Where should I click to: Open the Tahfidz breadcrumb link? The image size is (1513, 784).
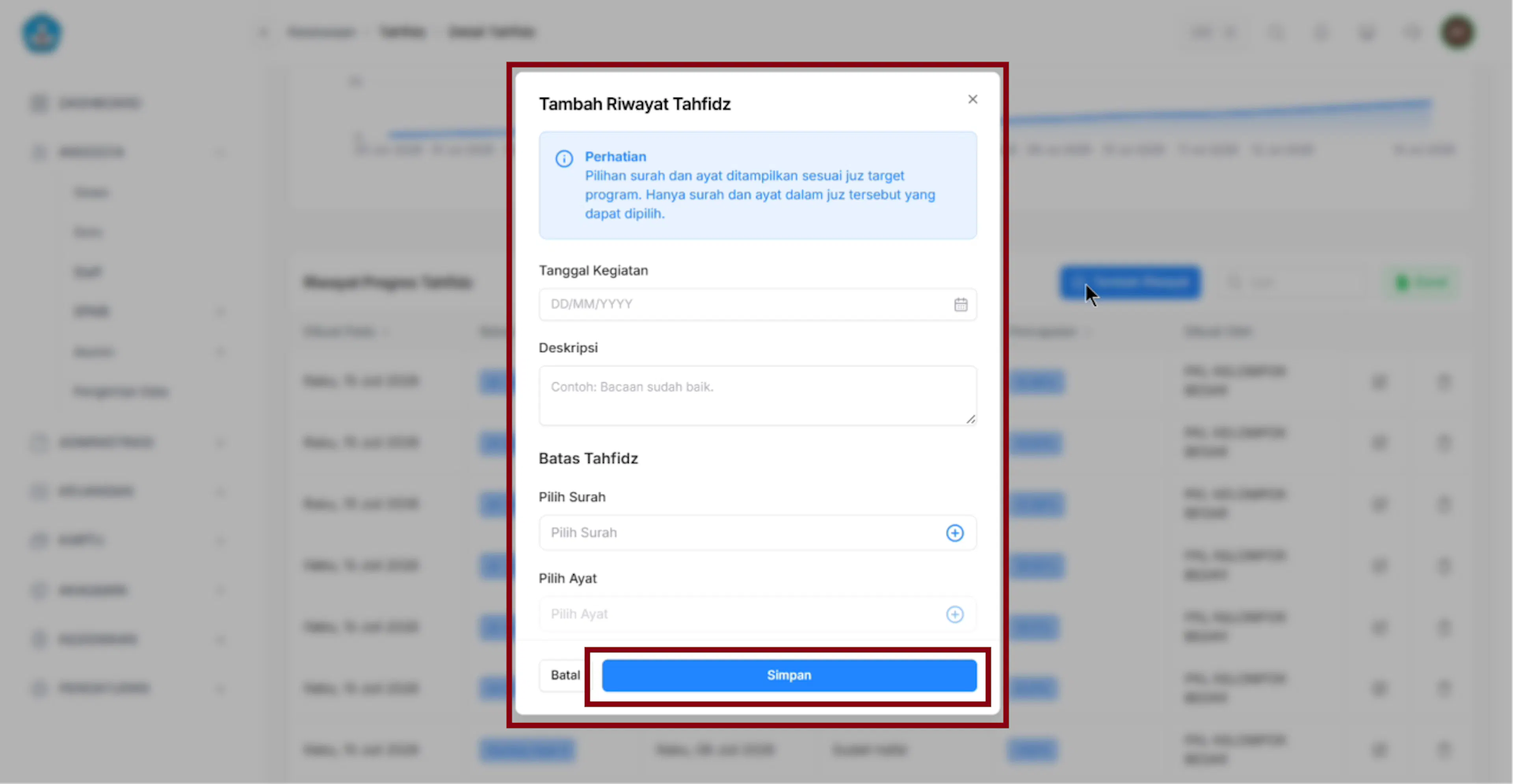coord(402,32)
